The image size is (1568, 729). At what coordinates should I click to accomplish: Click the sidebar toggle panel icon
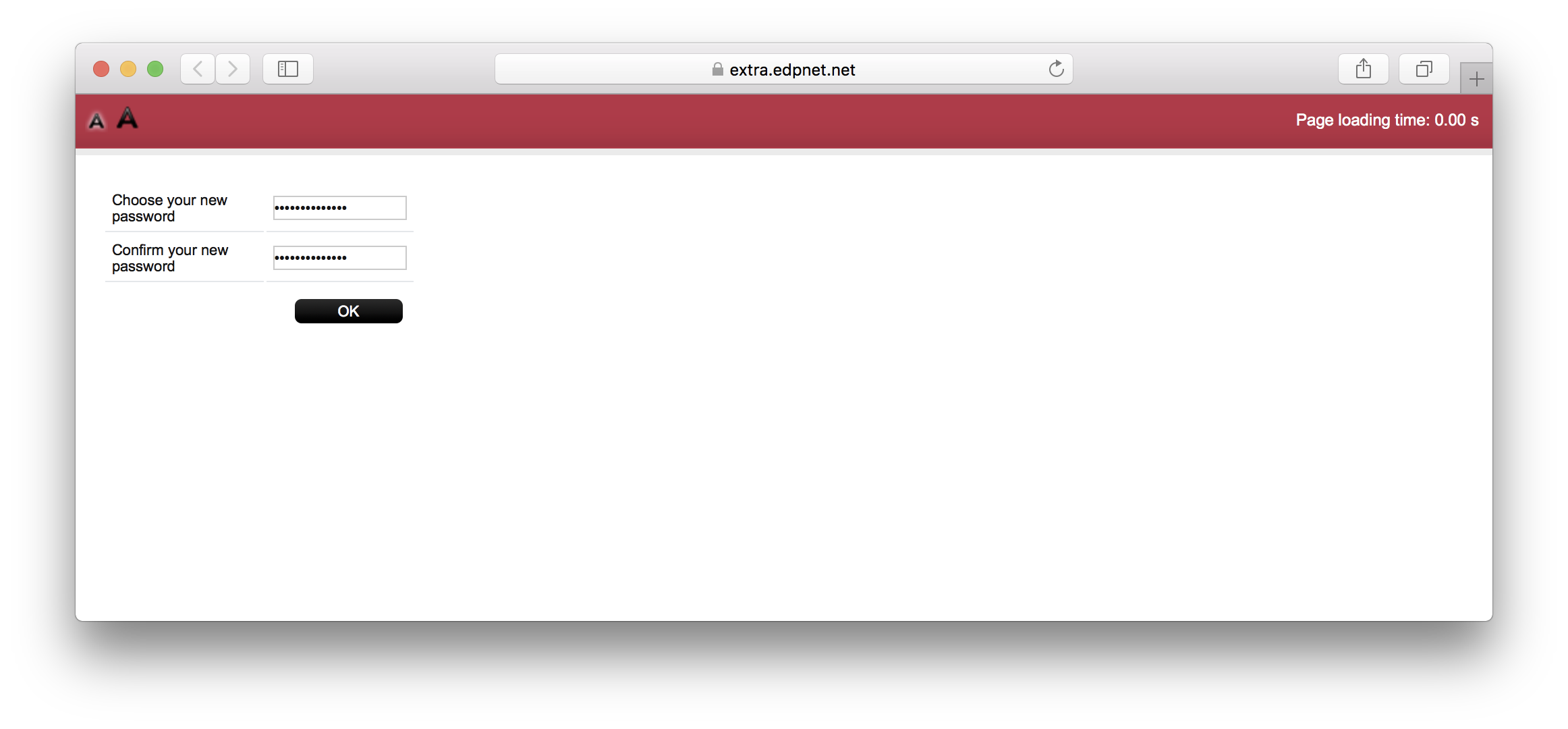click(x=289, y=68)
